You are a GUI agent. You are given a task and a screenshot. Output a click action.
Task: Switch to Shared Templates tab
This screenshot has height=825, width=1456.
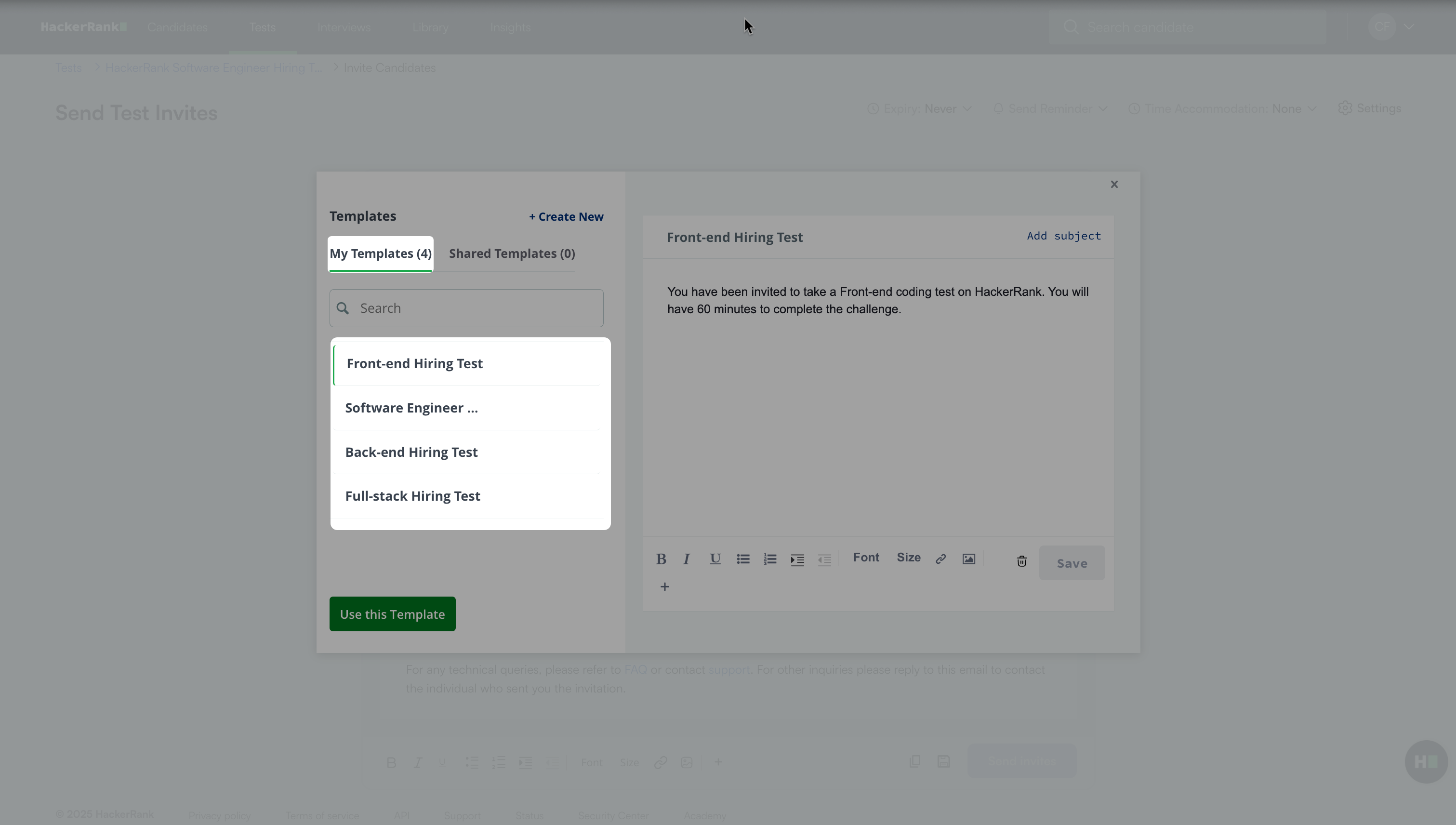coord(512,253)
